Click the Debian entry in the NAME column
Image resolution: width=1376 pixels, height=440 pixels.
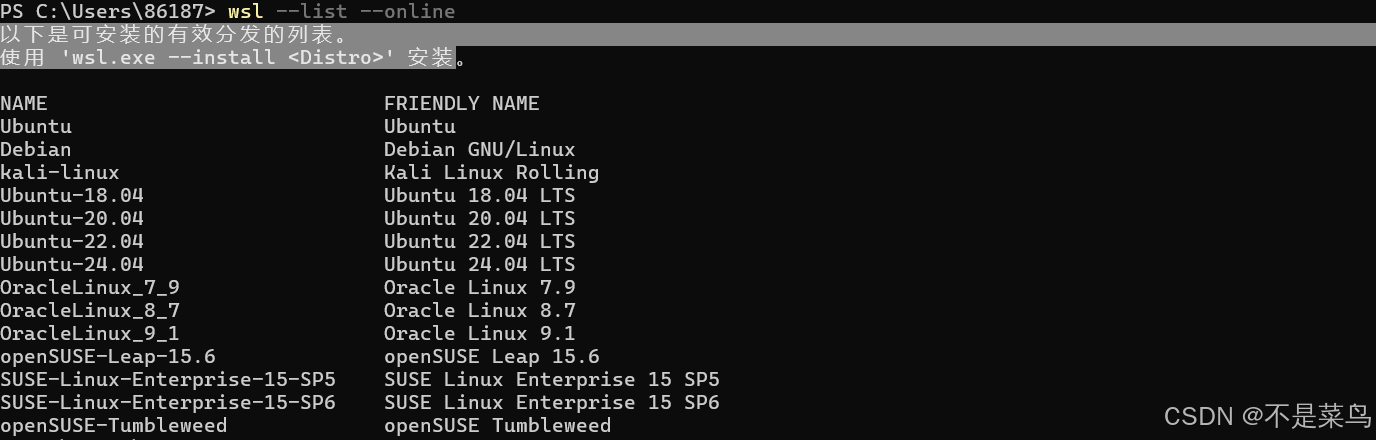[x=36, y=149]
